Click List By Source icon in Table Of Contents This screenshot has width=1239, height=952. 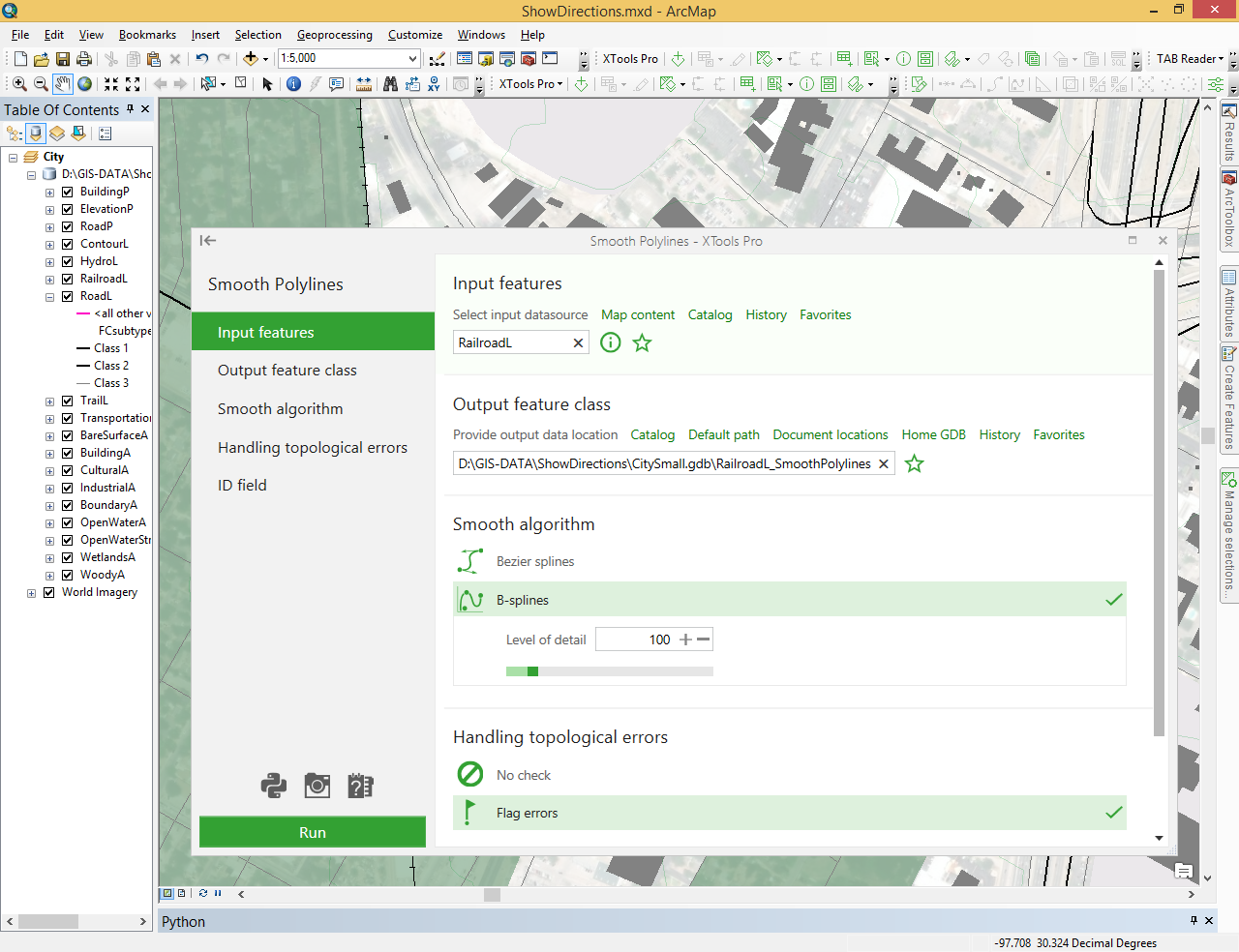pos(36,133)
